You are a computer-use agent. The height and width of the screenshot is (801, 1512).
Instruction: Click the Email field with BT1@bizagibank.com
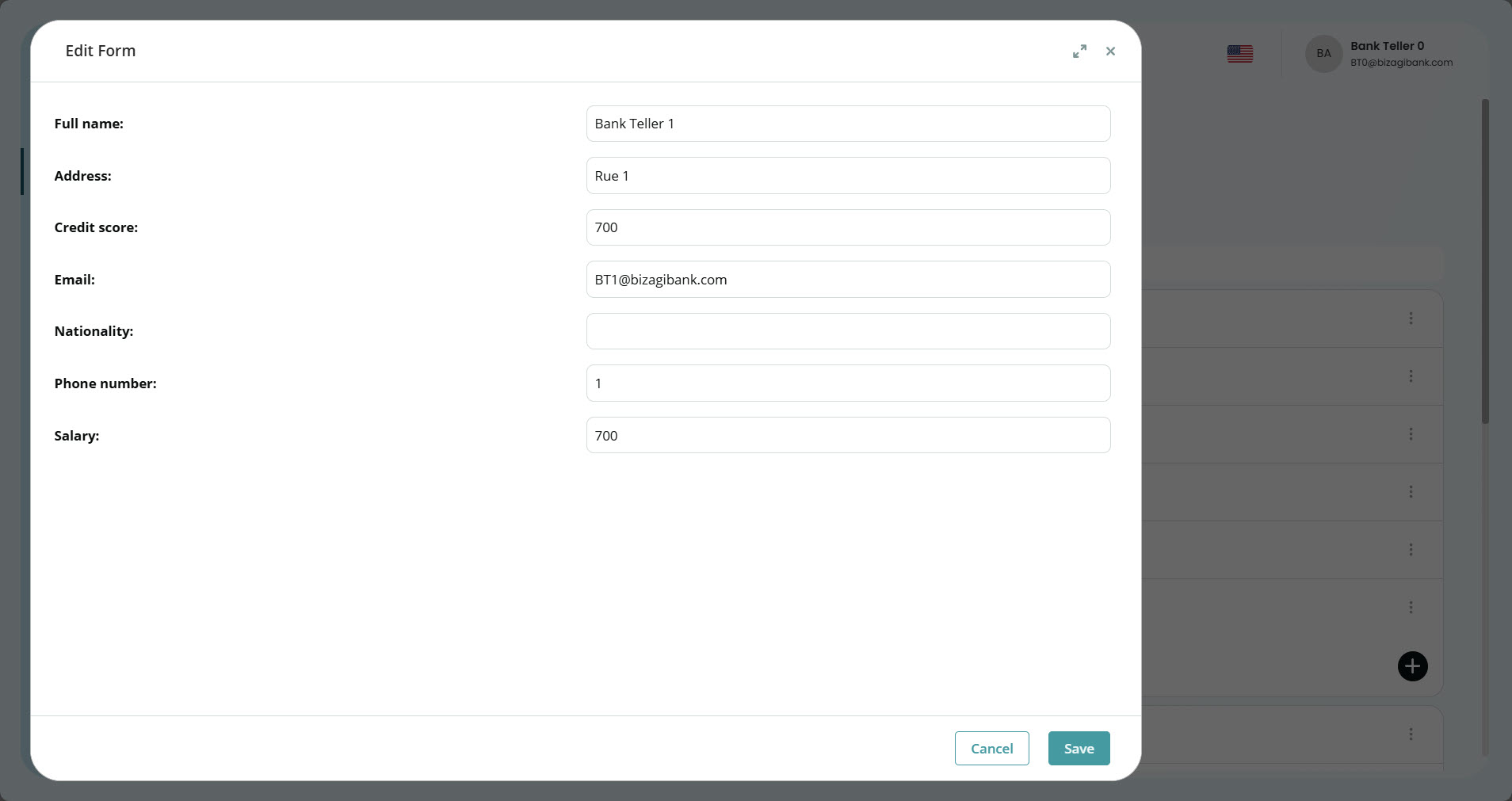(847, 279)
